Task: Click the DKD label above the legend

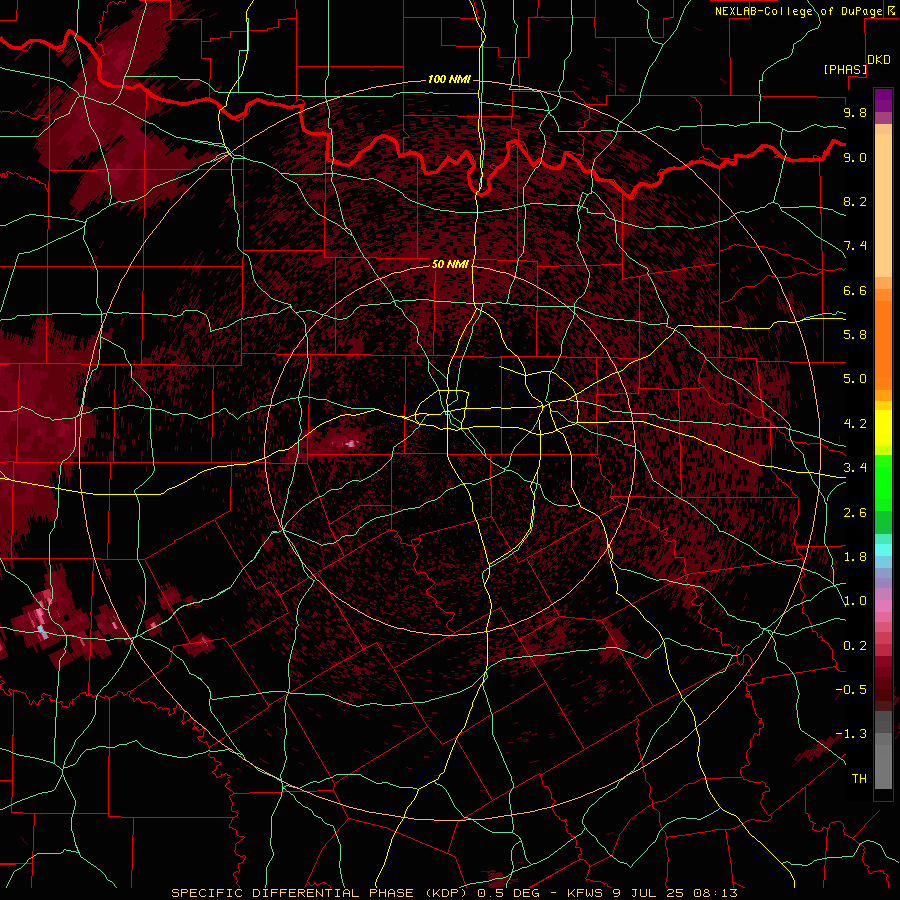Action: coord(879,60)
